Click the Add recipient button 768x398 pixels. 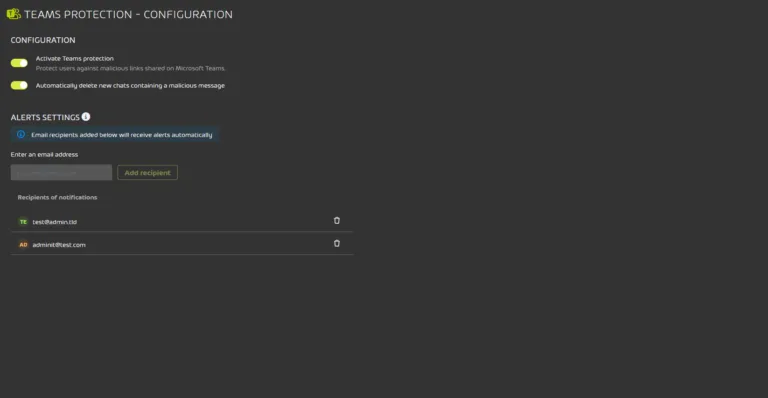[147, 172]
